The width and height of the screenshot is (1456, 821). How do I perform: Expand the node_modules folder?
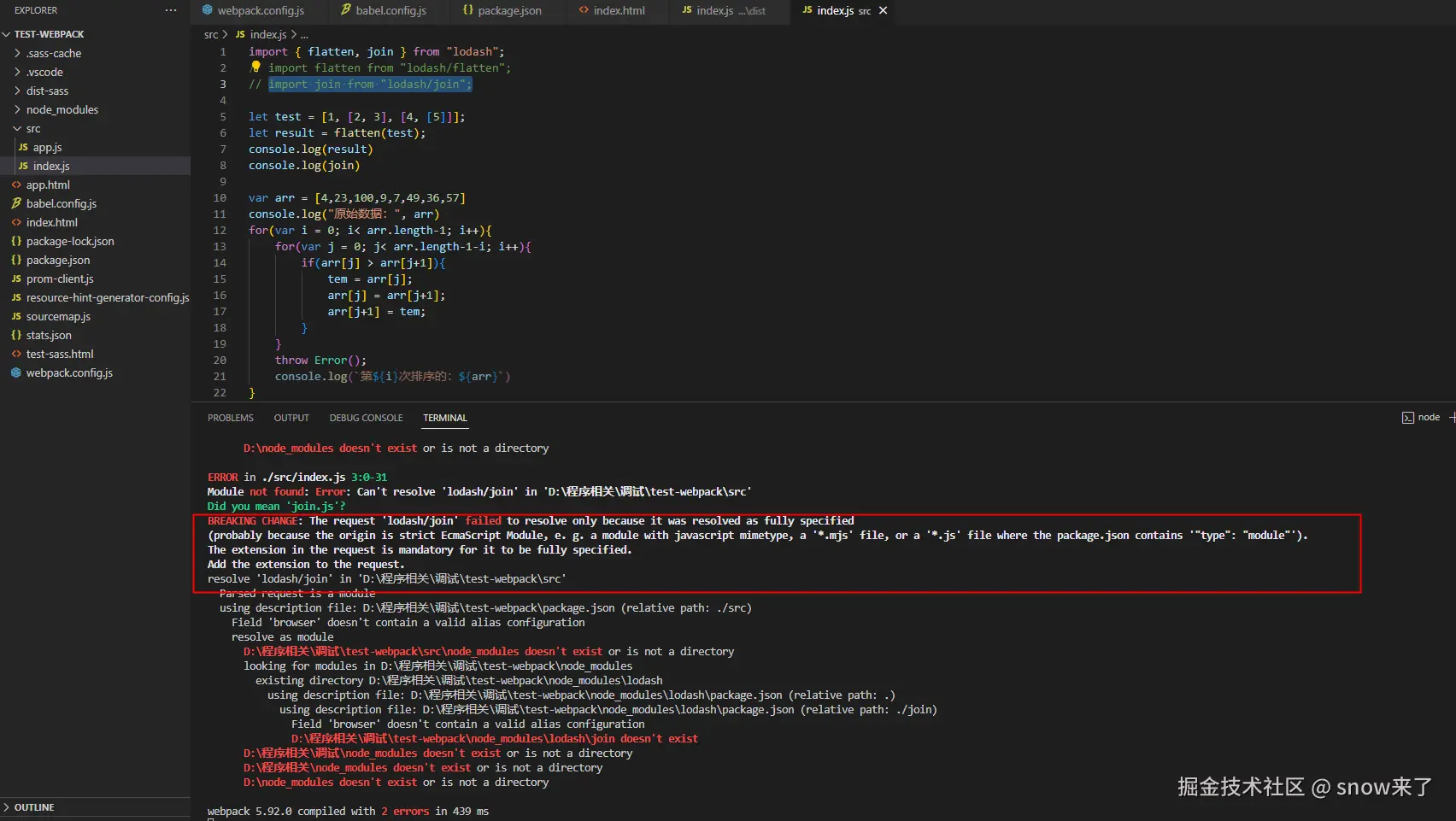17,109
